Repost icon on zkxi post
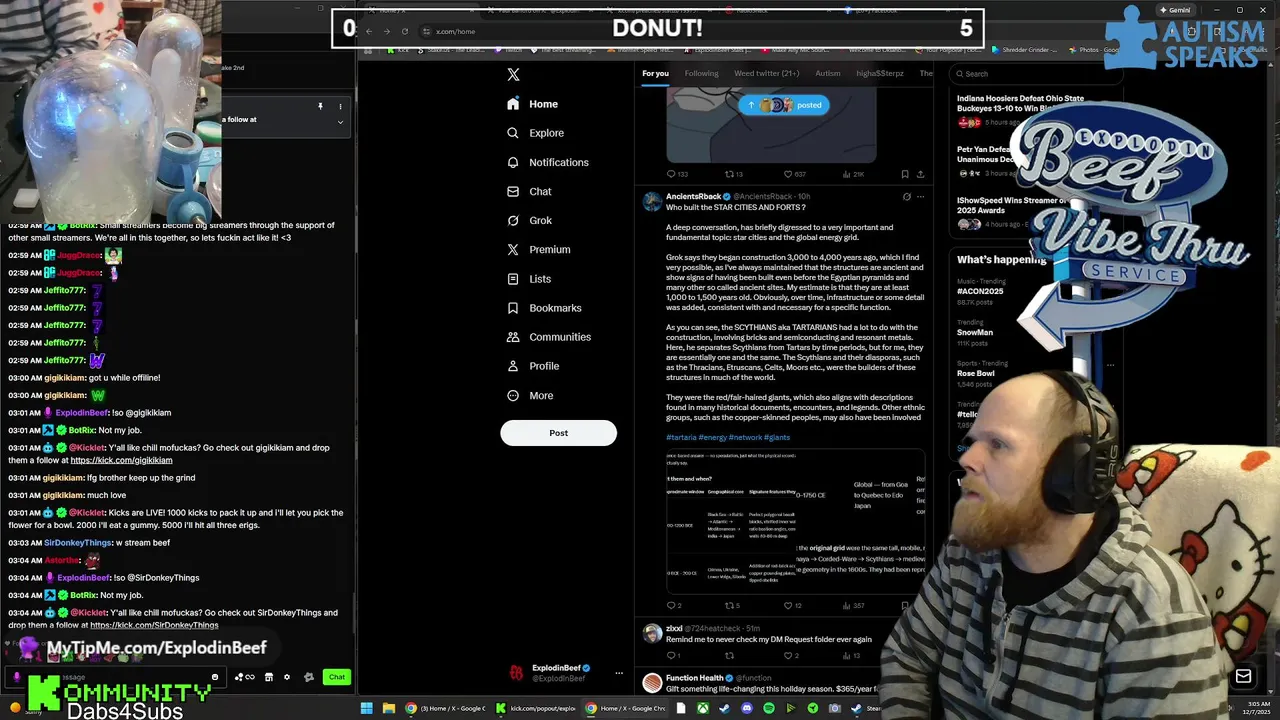Viewport: 1280px width, 720px height. pyautogui.click(x=728, y=655)
